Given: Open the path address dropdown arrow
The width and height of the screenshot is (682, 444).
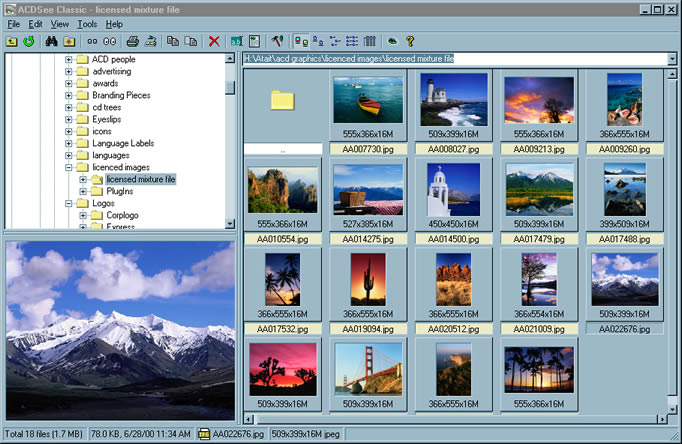Looking at the screenshot, I should click(671, 59).
